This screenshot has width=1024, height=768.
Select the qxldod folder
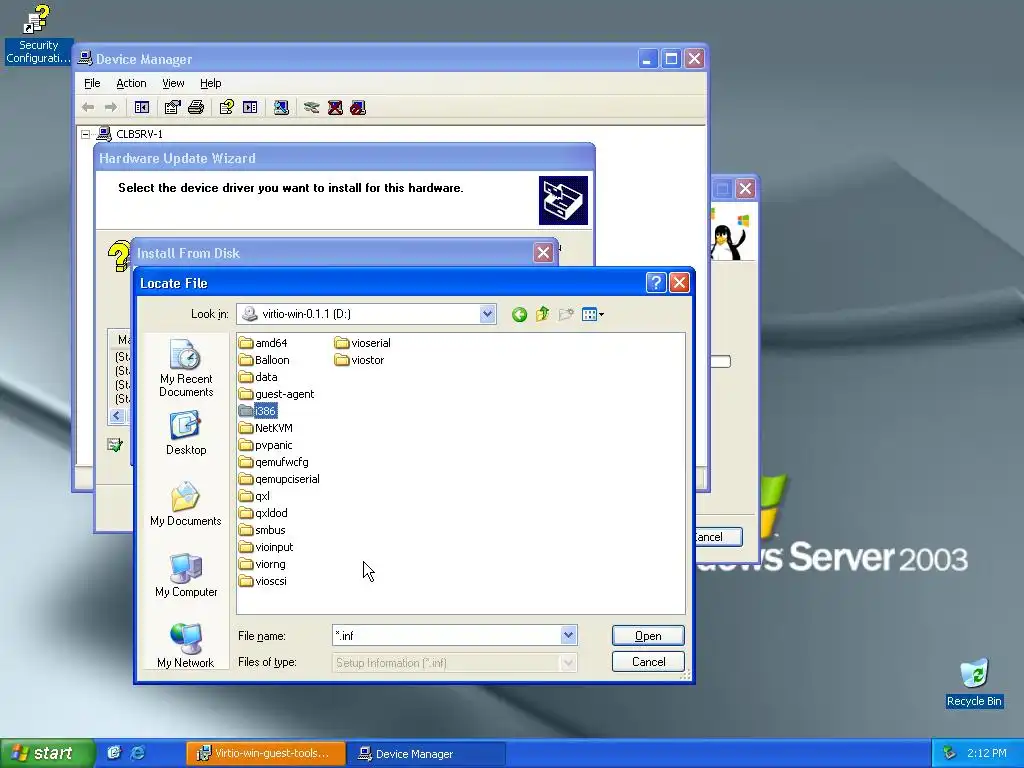[263, 513]
